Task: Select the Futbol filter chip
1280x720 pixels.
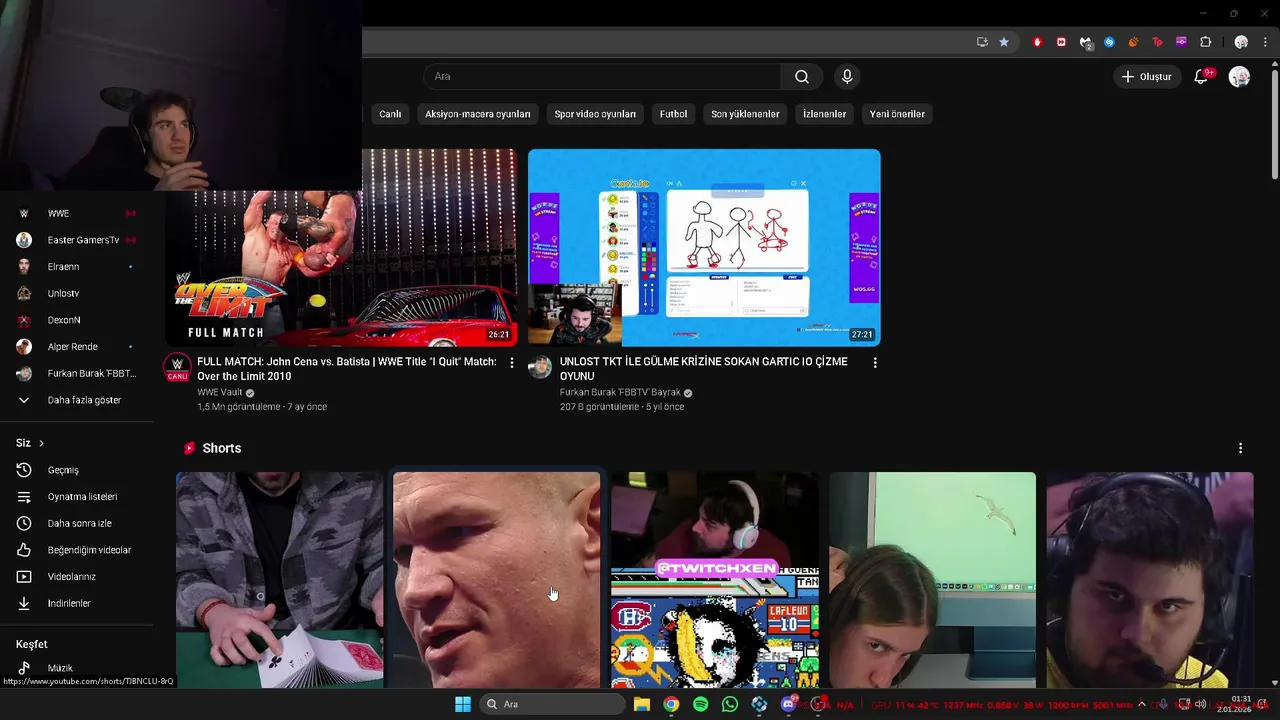Action: click(673, 114)
